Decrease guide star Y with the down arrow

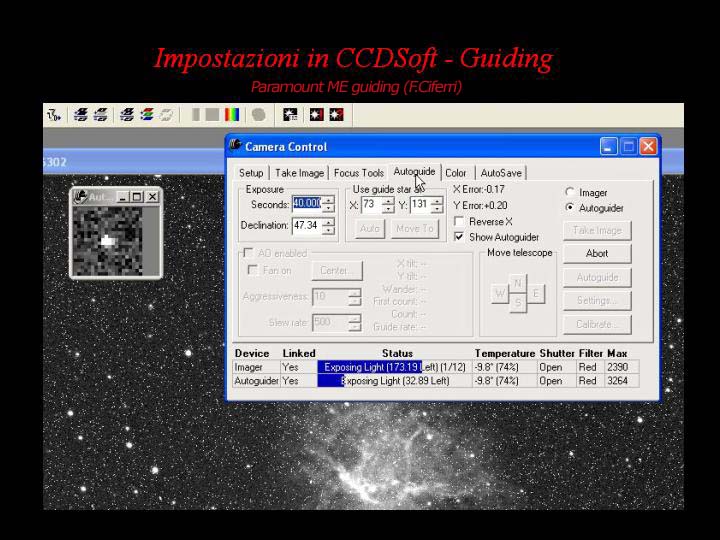437,208
